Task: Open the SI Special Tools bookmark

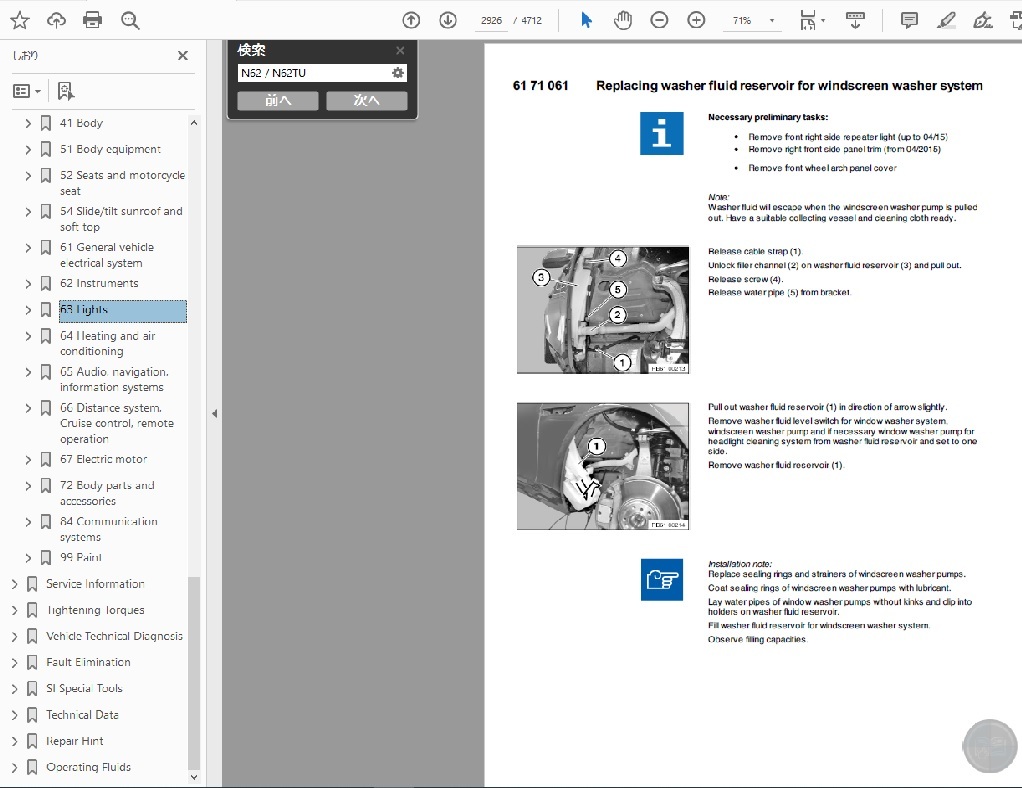Action: pyautogui.click(x=84, y=688)
